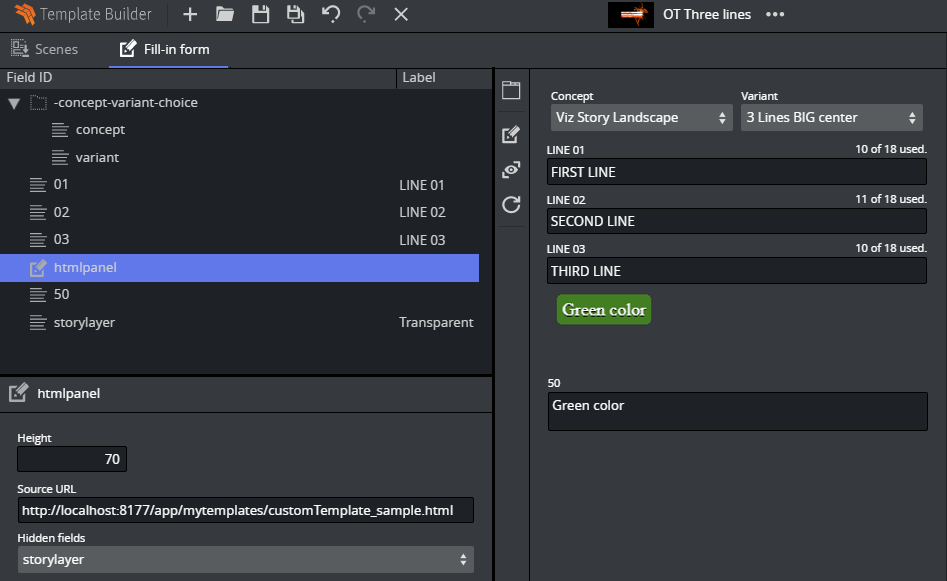Switch to the Scenes tab

[x=45, y=49]
